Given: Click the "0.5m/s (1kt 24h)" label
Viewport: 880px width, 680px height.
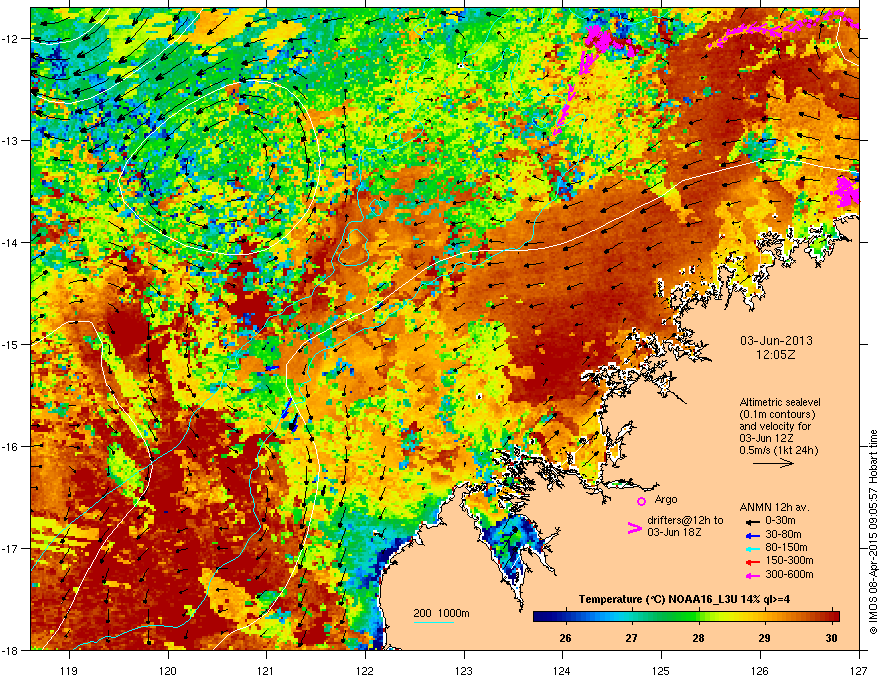Looking at the screenshot, I should (x=778, y=451).
